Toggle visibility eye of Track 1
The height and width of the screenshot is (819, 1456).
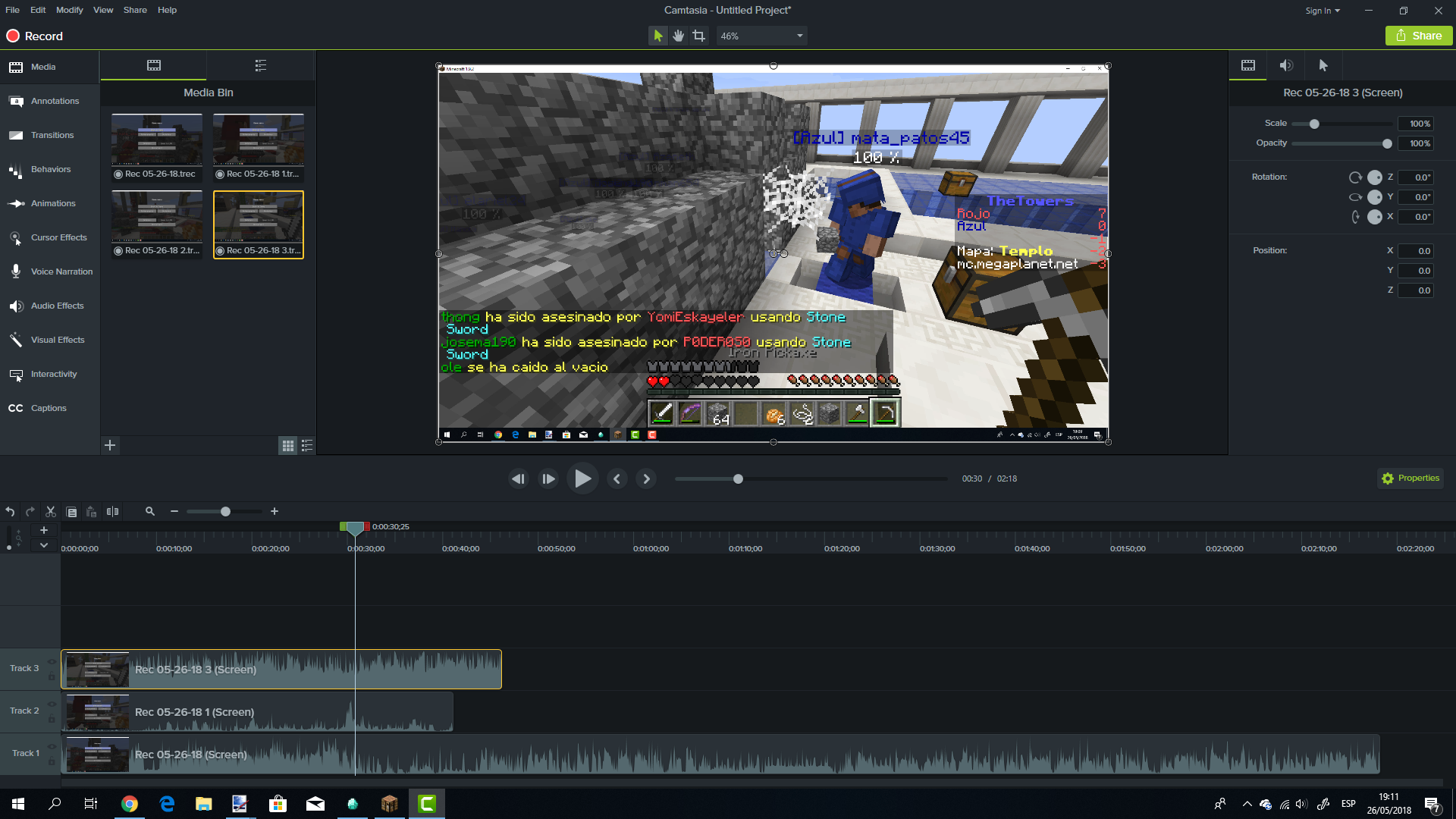[x=52, y=746]
